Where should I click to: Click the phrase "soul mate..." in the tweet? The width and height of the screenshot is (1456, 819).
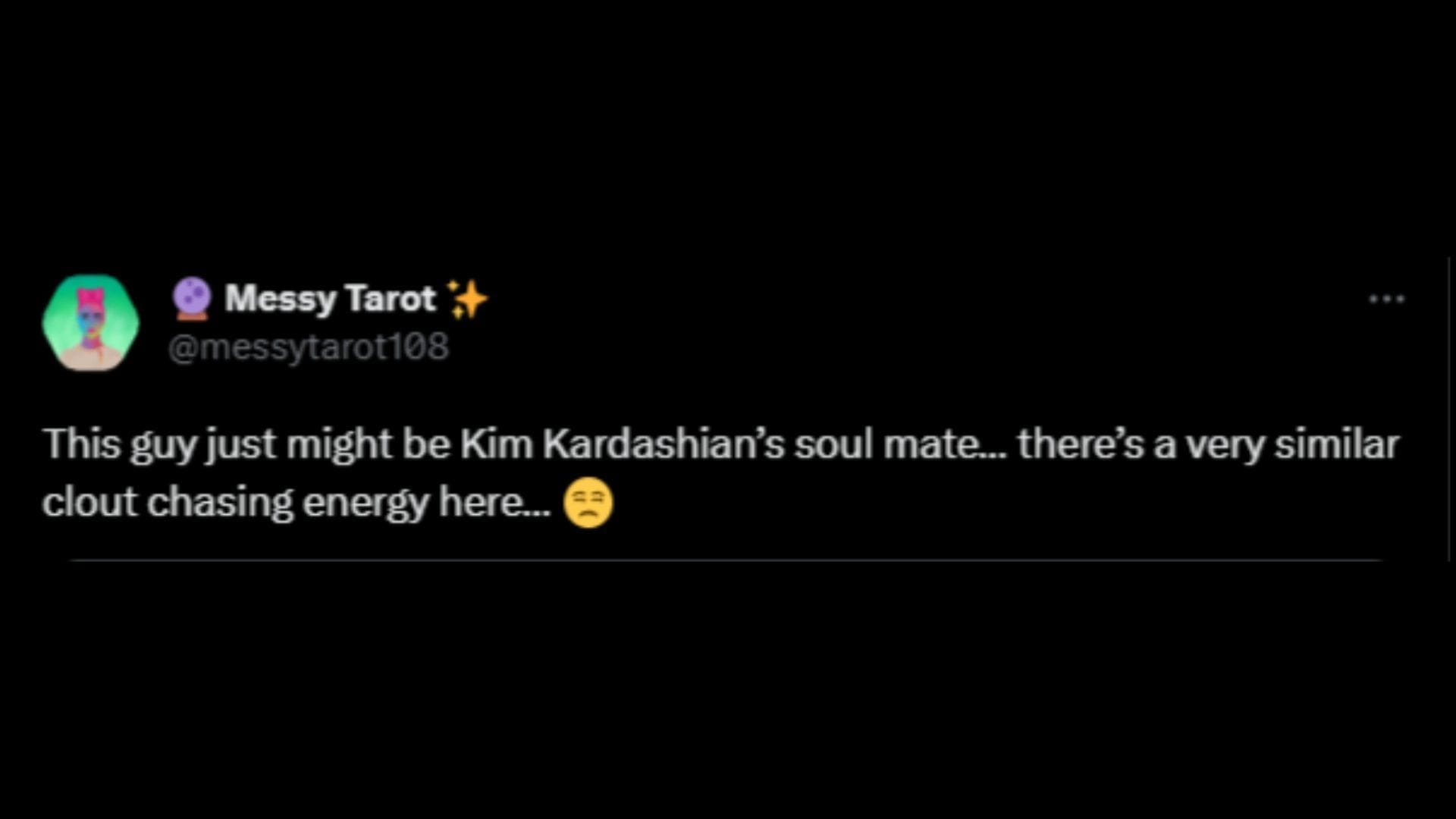900,444
